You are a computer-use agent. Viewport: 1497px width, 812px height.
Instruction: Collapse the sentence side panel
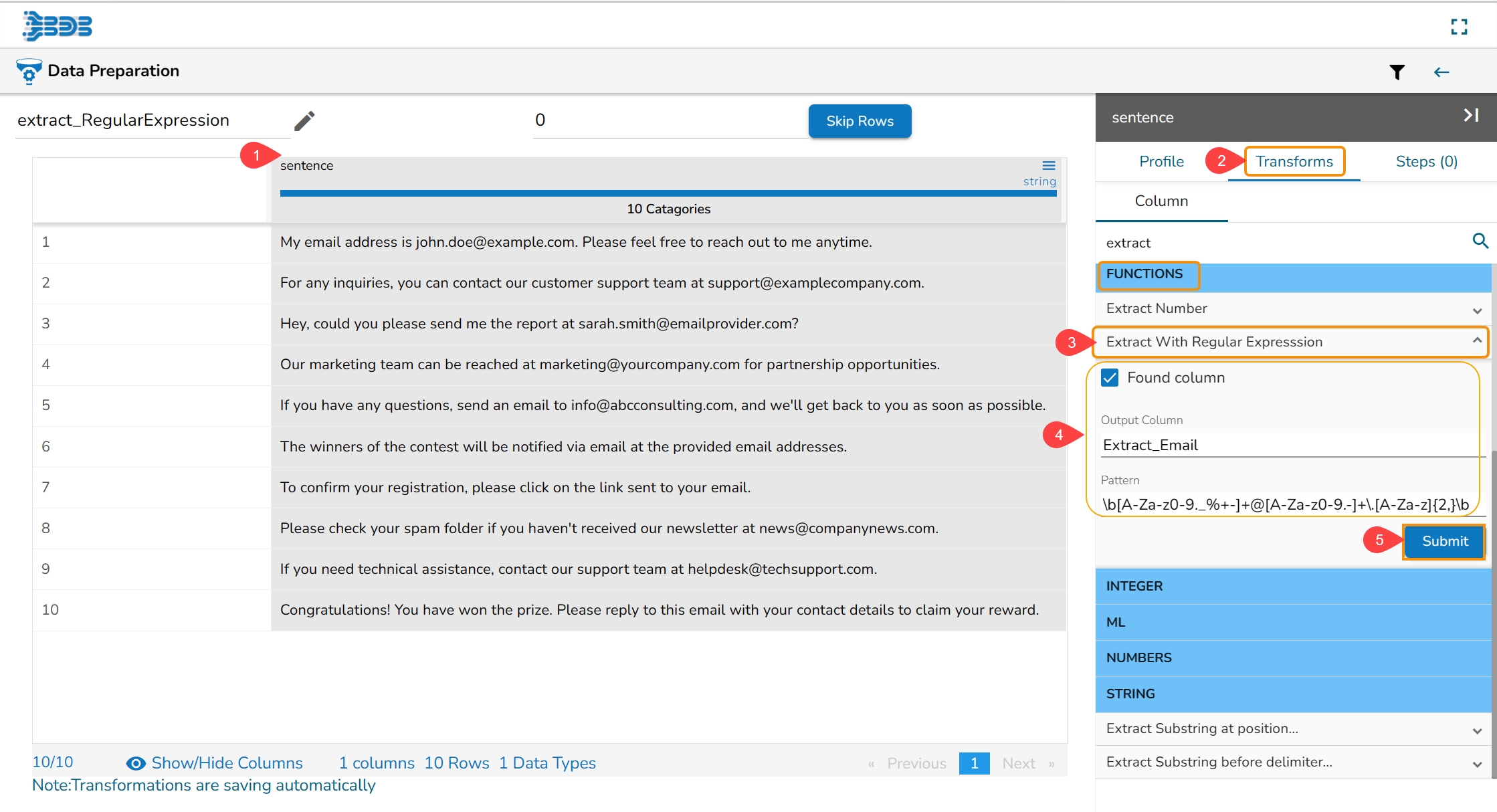[x=1470, y=116]
